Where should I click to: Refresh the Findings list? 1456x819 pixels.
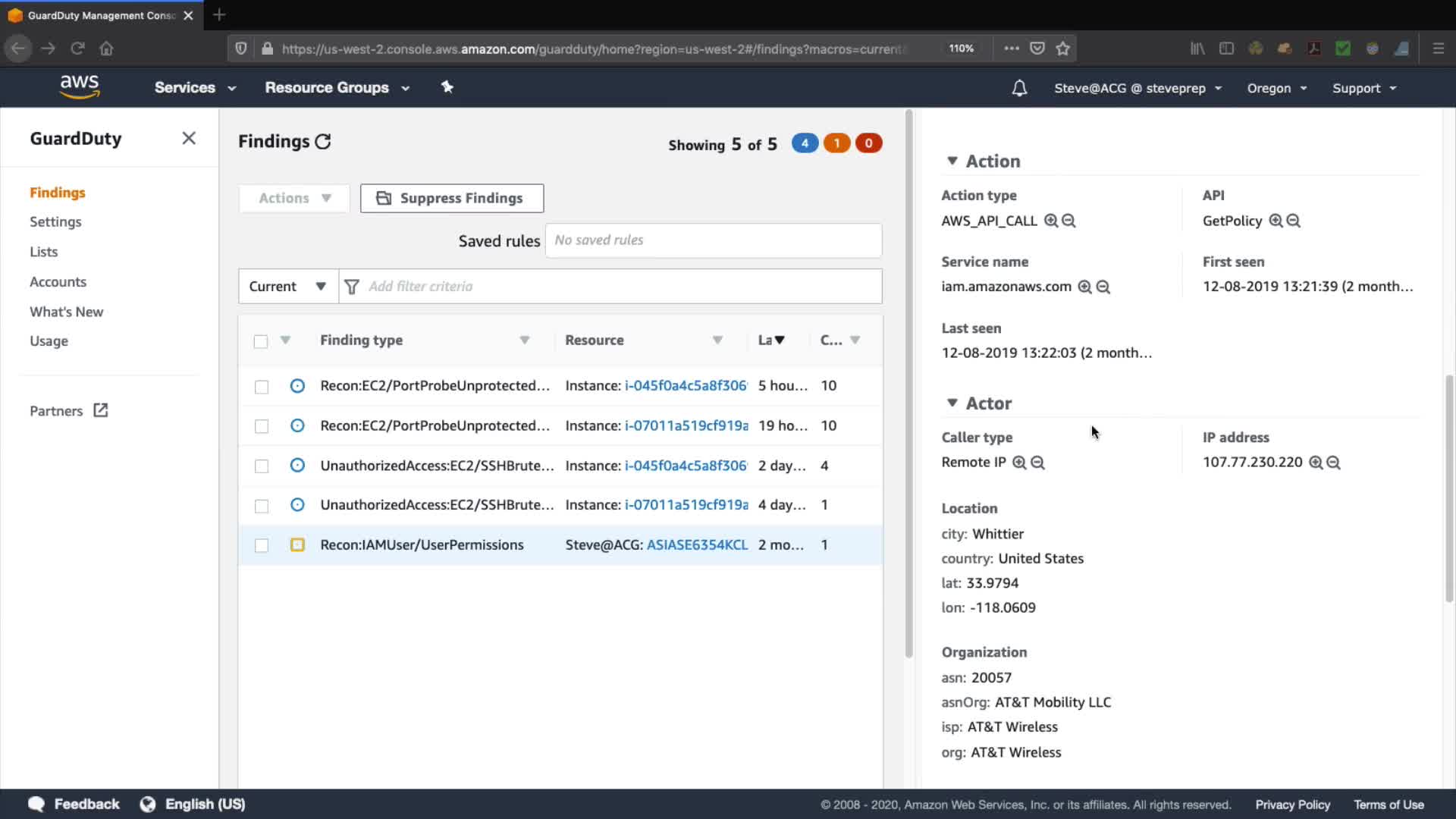point(323,142)
